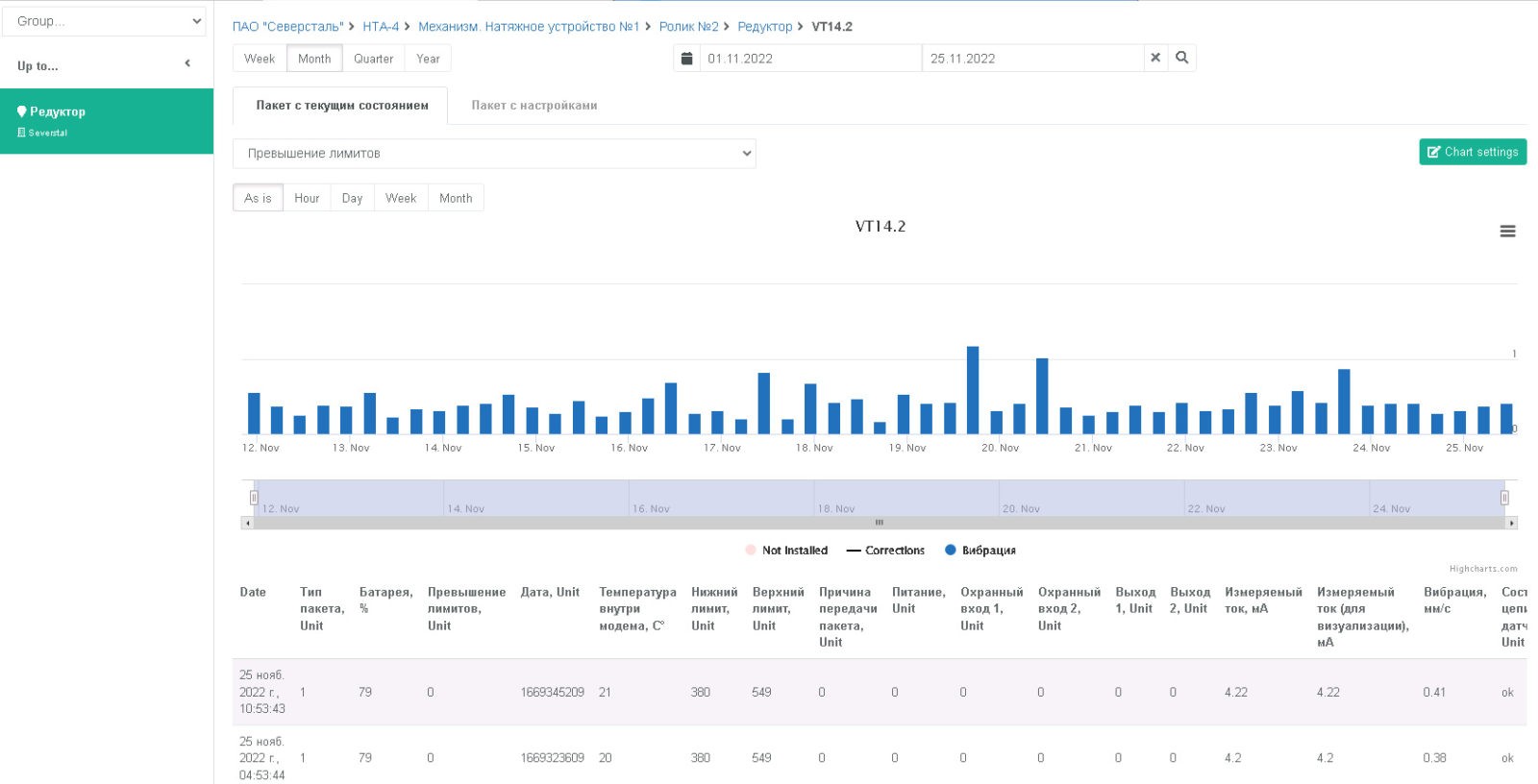The image size is (1538, 784).
Task: Toggle the Corrections legend series
Action: point(885,551)
